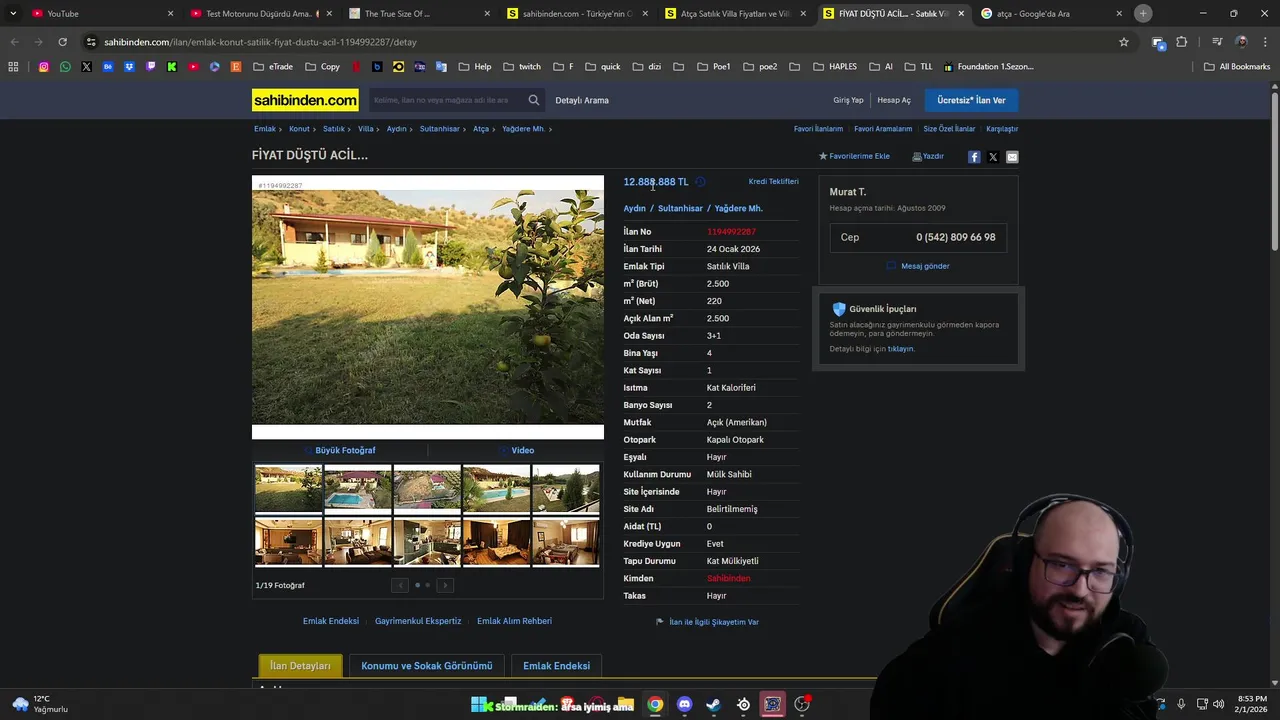
Task: Click the Yazdır print link
Action: pyautogui.click(x=928, y=157)
